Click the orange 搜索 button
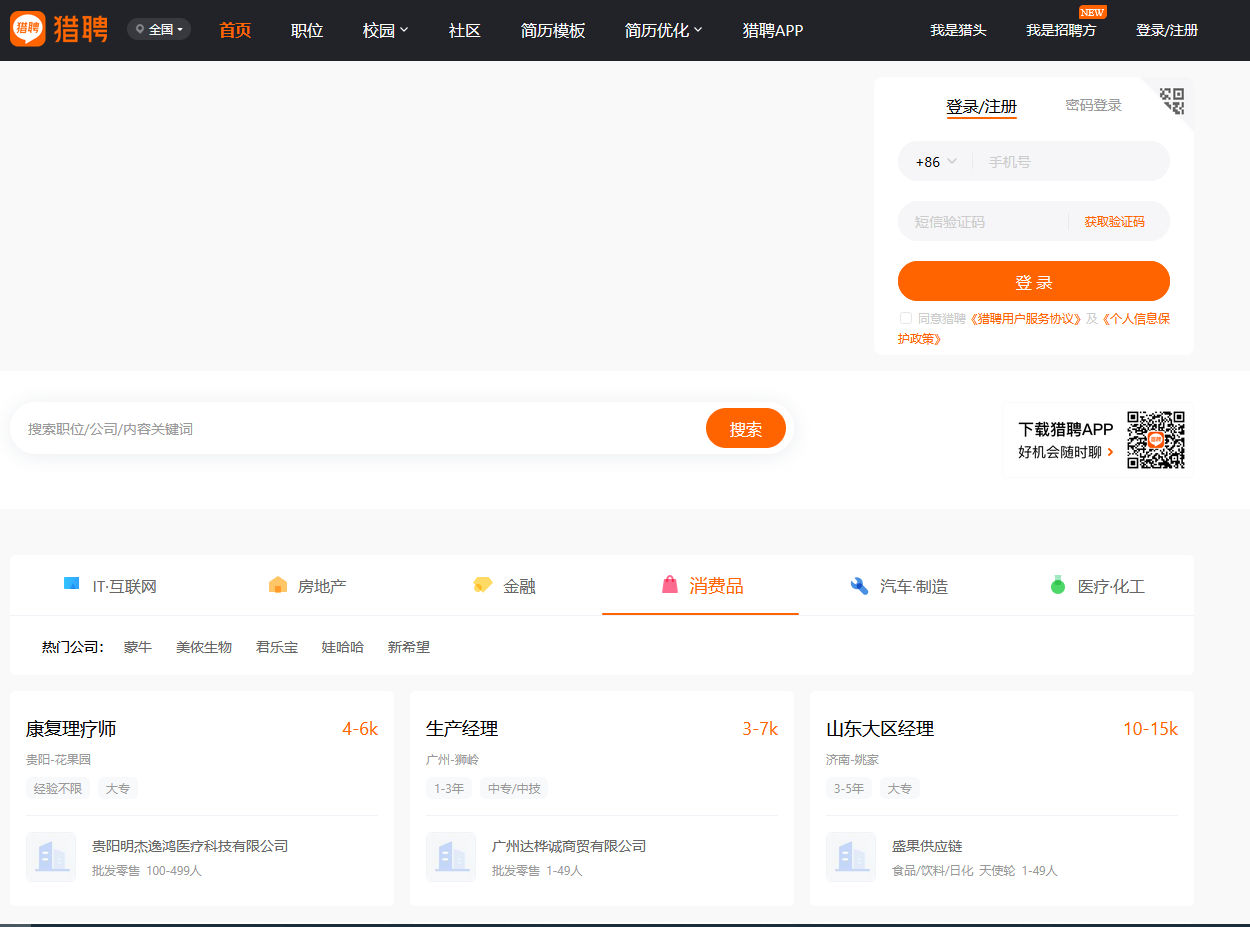 (x=745, y=429)
